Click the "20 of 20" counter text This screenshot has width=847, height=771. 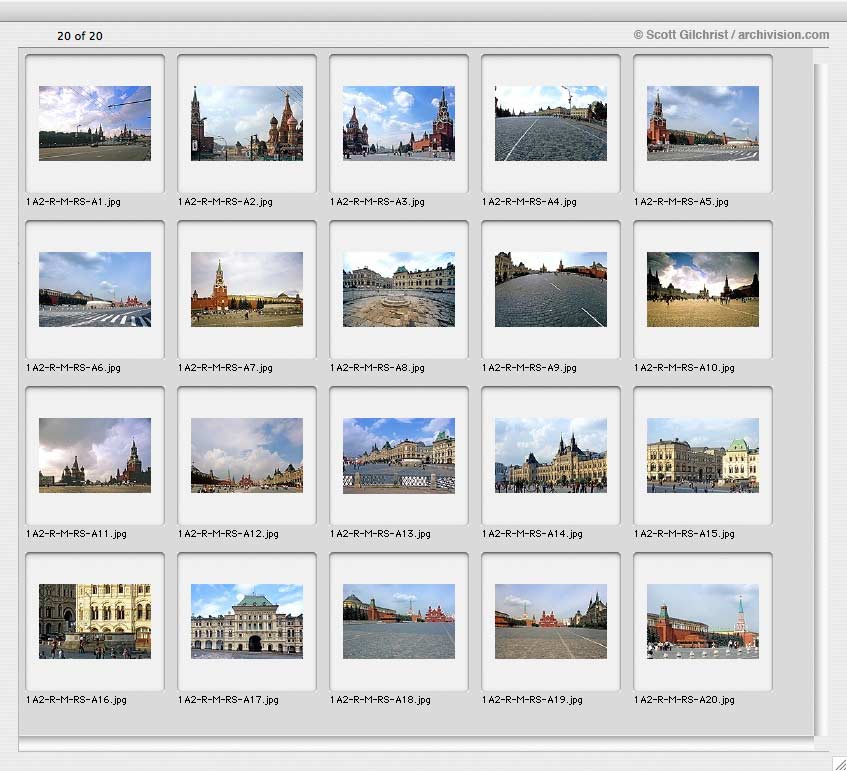pyautogui.click(x=80, y=36)
